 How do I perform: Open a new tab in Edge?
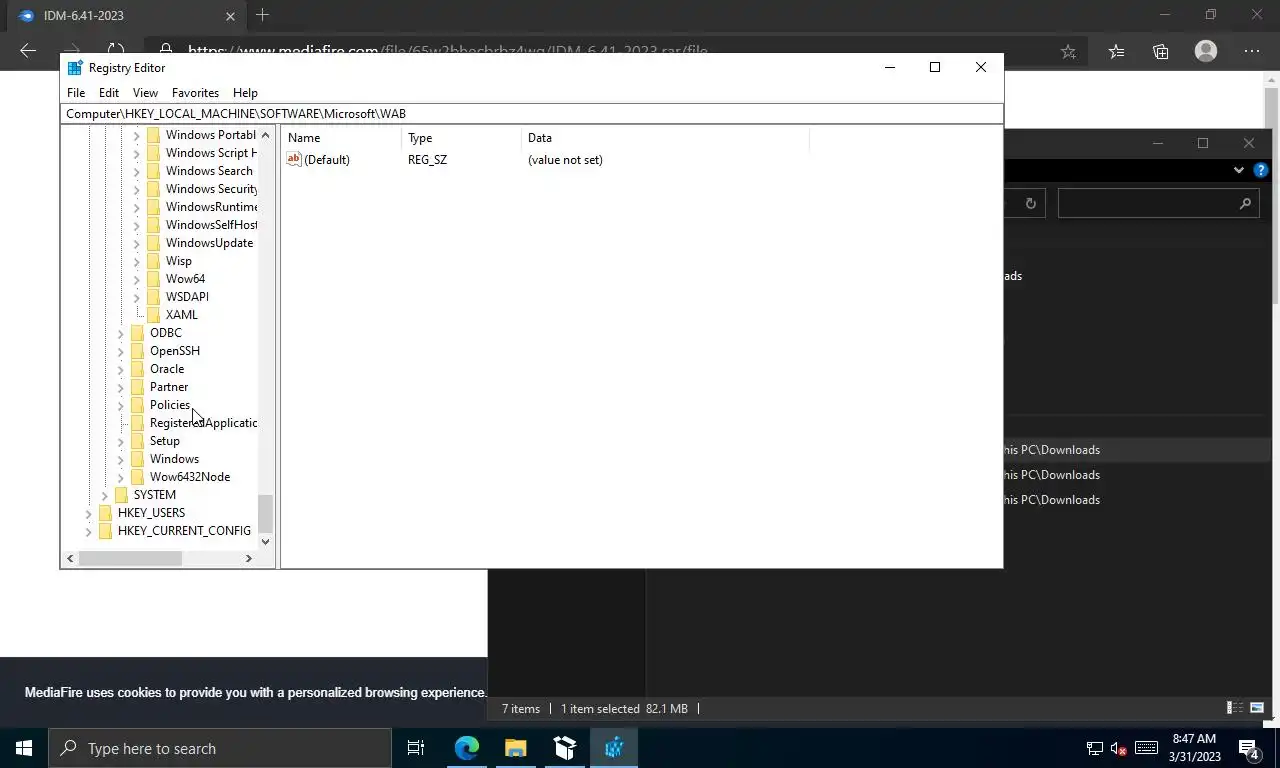(262, 15)
